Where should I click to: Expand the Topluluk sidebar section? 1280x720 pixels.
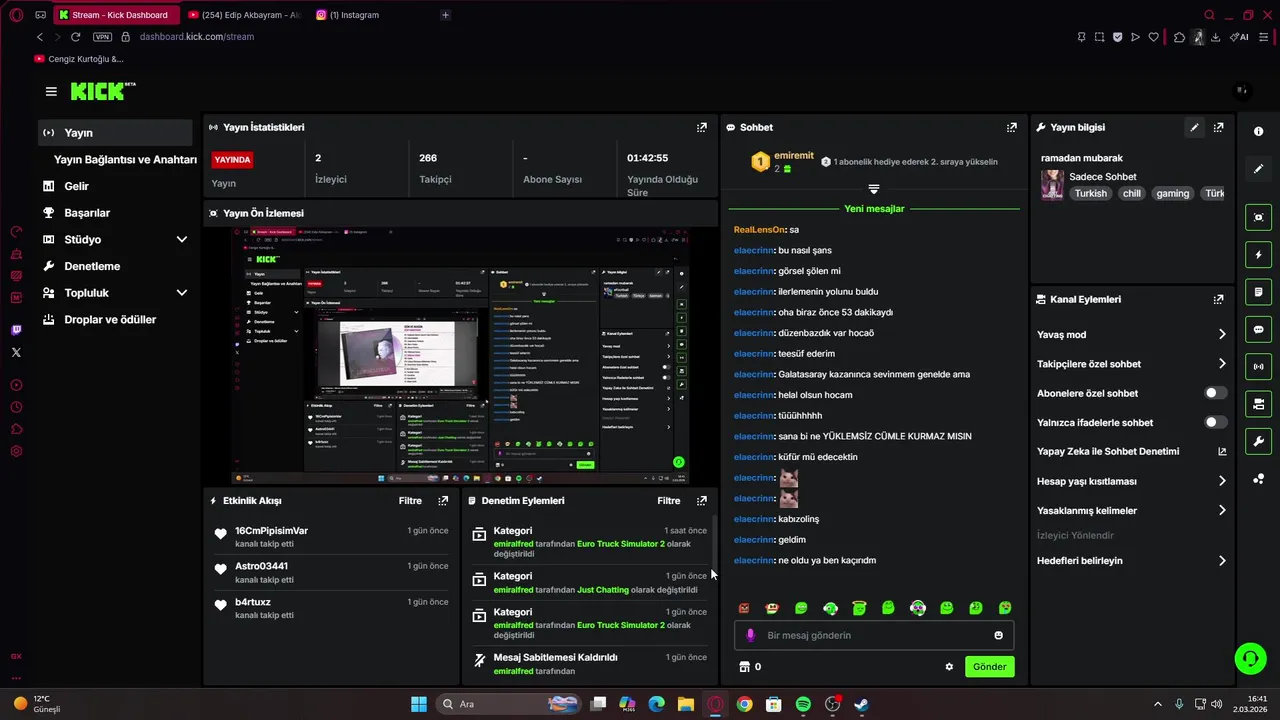coord(182,293)
